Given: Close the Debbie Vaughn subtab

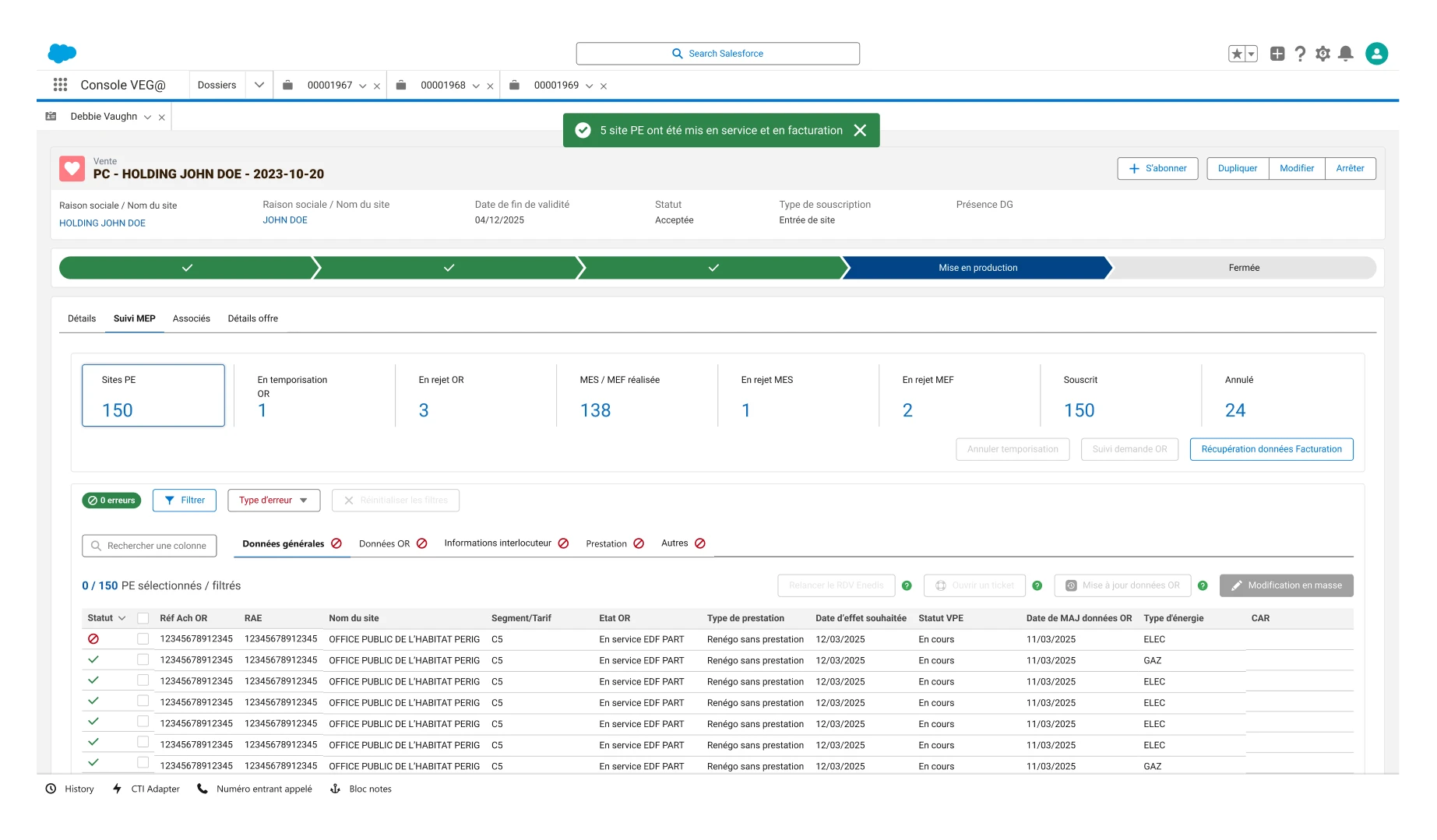Looking at the screenshot, I should (162, 118).
